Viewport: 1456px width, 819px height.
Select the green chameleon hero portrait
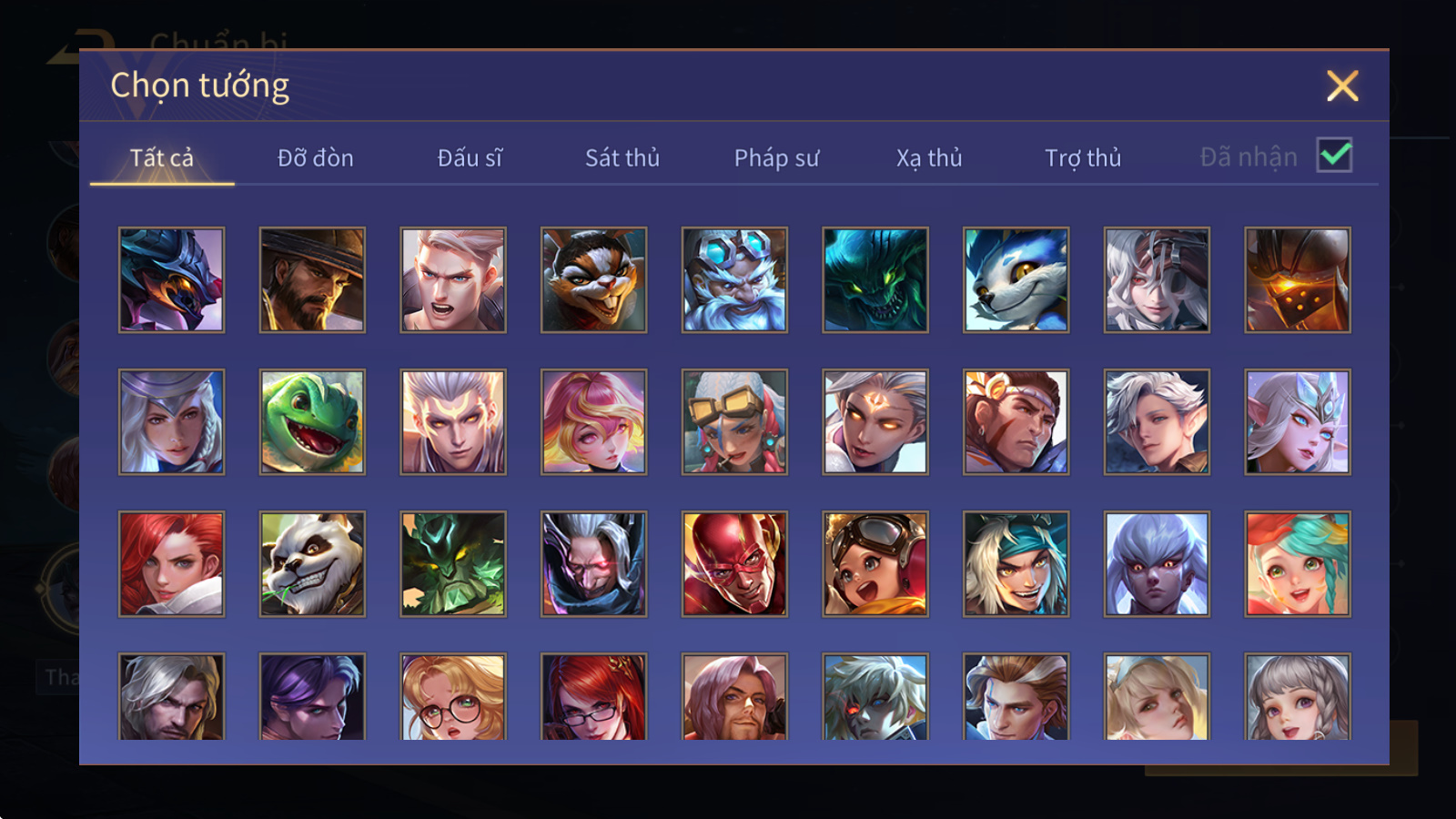click(x=312, y=421)
